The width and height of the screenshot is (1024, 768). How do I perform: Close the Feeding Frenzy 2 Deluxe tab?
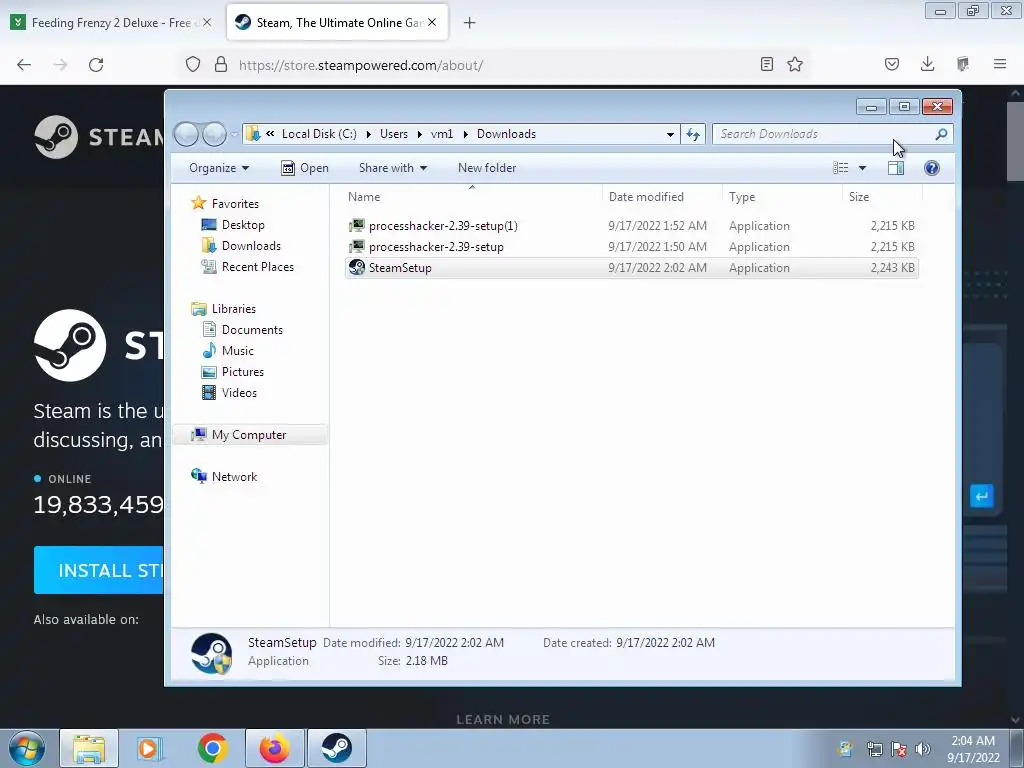(x=207, y=23)
